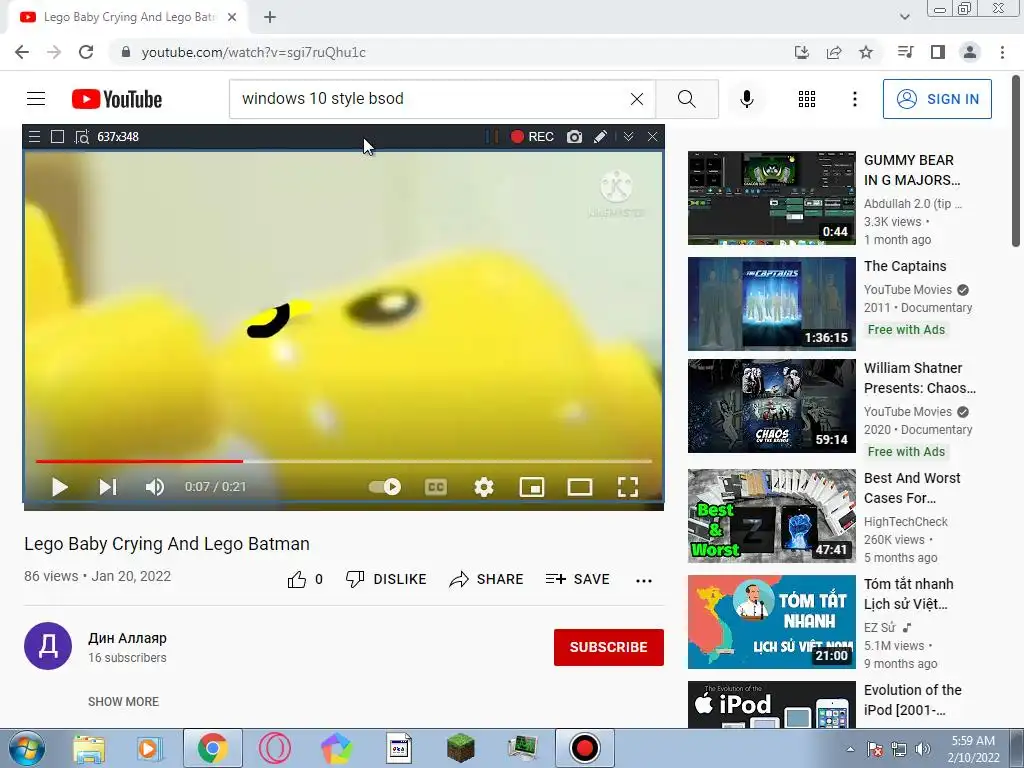Clear the search box with the X
Image resolution: width=1024 pixels, height=768 pixels.
637,99
